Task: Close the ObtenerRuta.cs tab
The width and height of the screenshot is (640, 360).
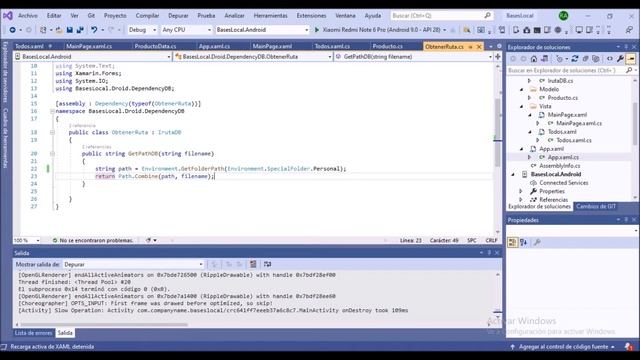Action: (x=479, y=47)
